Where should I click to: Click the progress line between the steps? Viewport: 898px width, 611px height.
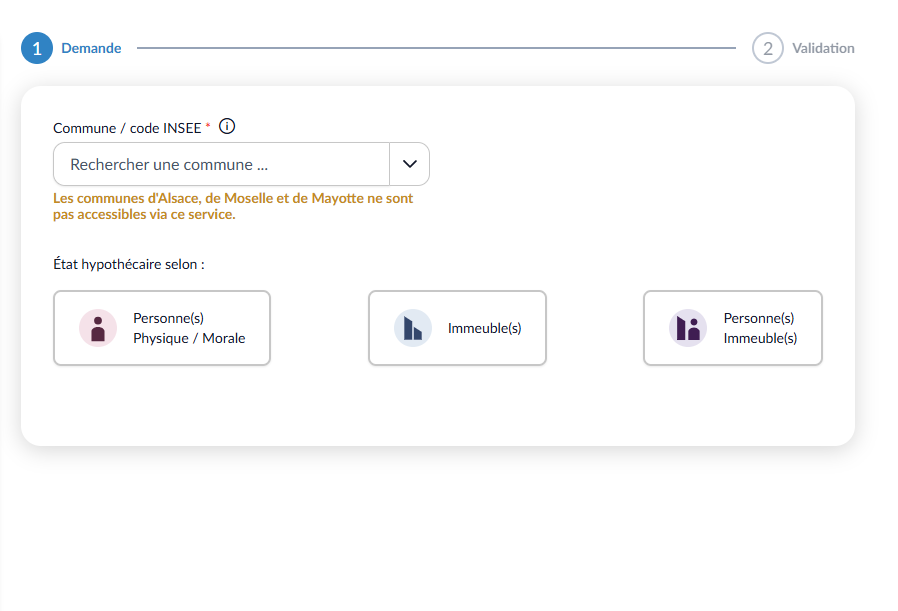(x=436, y=48)
